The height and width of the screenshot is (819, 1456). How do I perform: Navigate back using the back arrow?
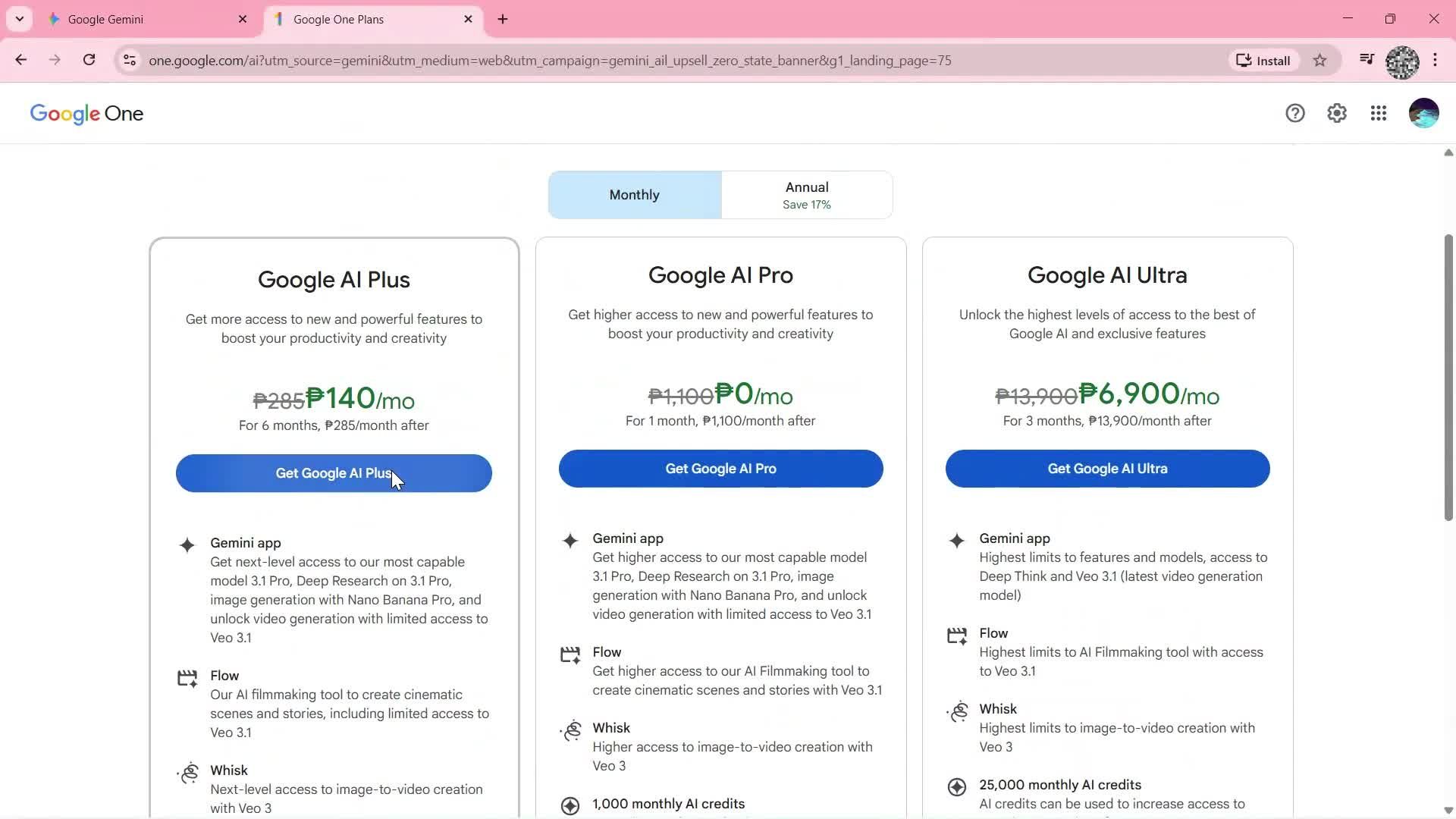click(x=20, y=60)
